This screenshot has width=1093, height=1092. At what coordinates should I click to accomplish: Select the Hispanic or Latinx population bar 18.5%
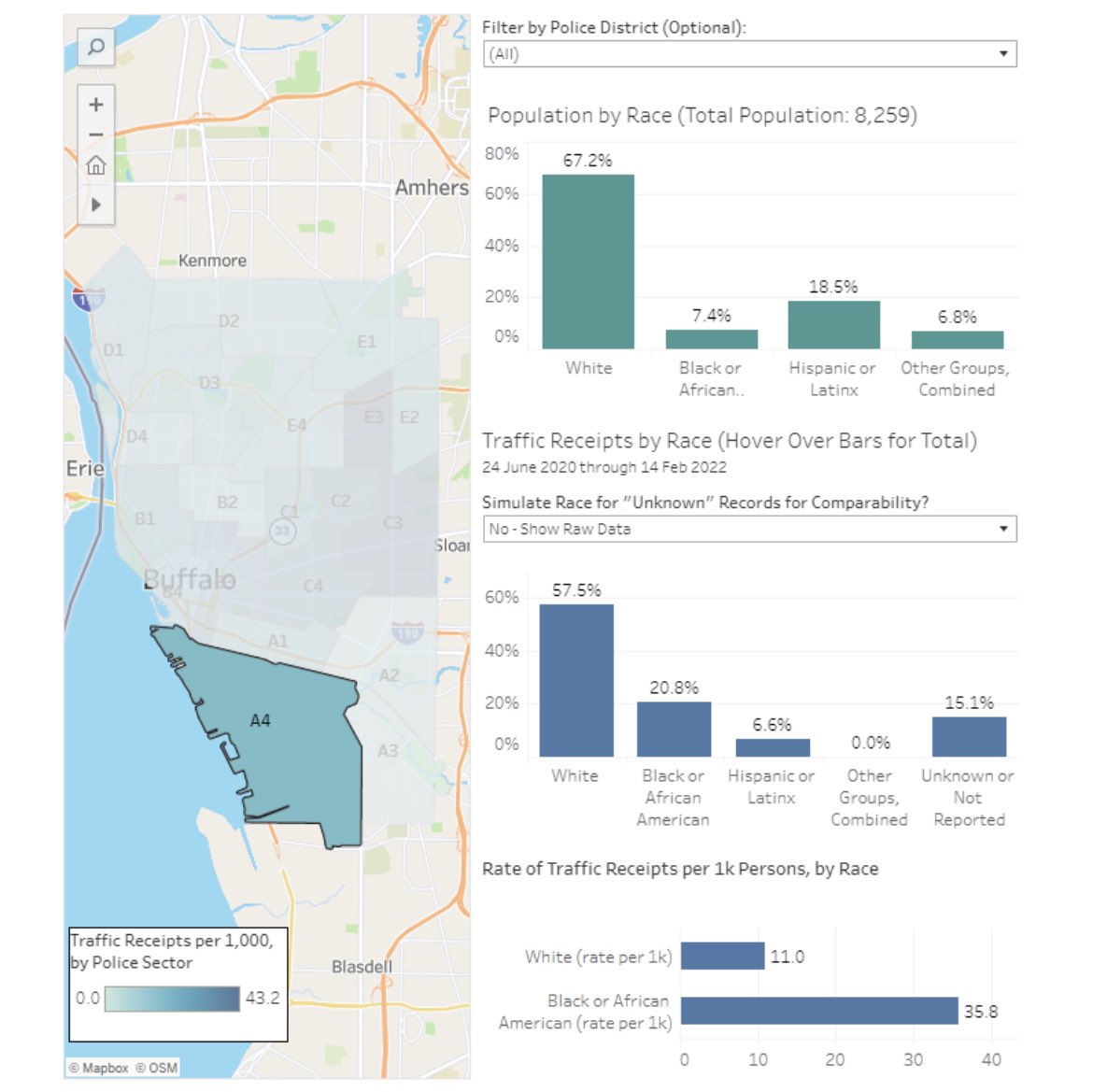pos(833,325)
